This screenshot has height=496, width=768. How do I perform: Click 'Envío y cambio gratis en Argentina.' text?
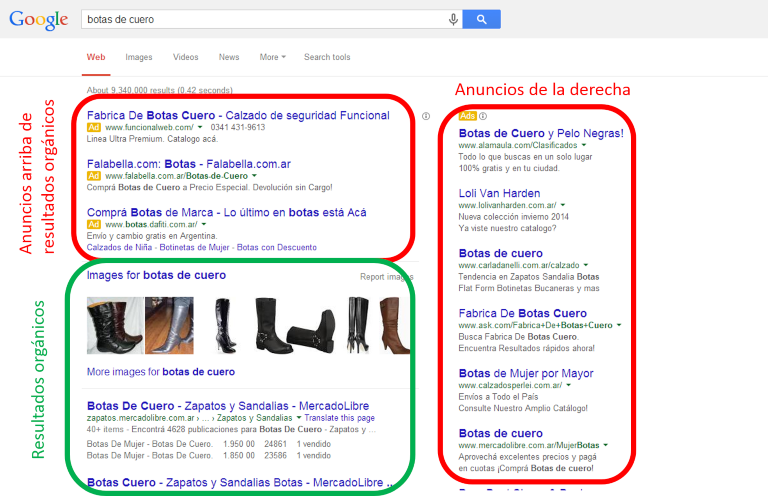(x=152, y=236)
